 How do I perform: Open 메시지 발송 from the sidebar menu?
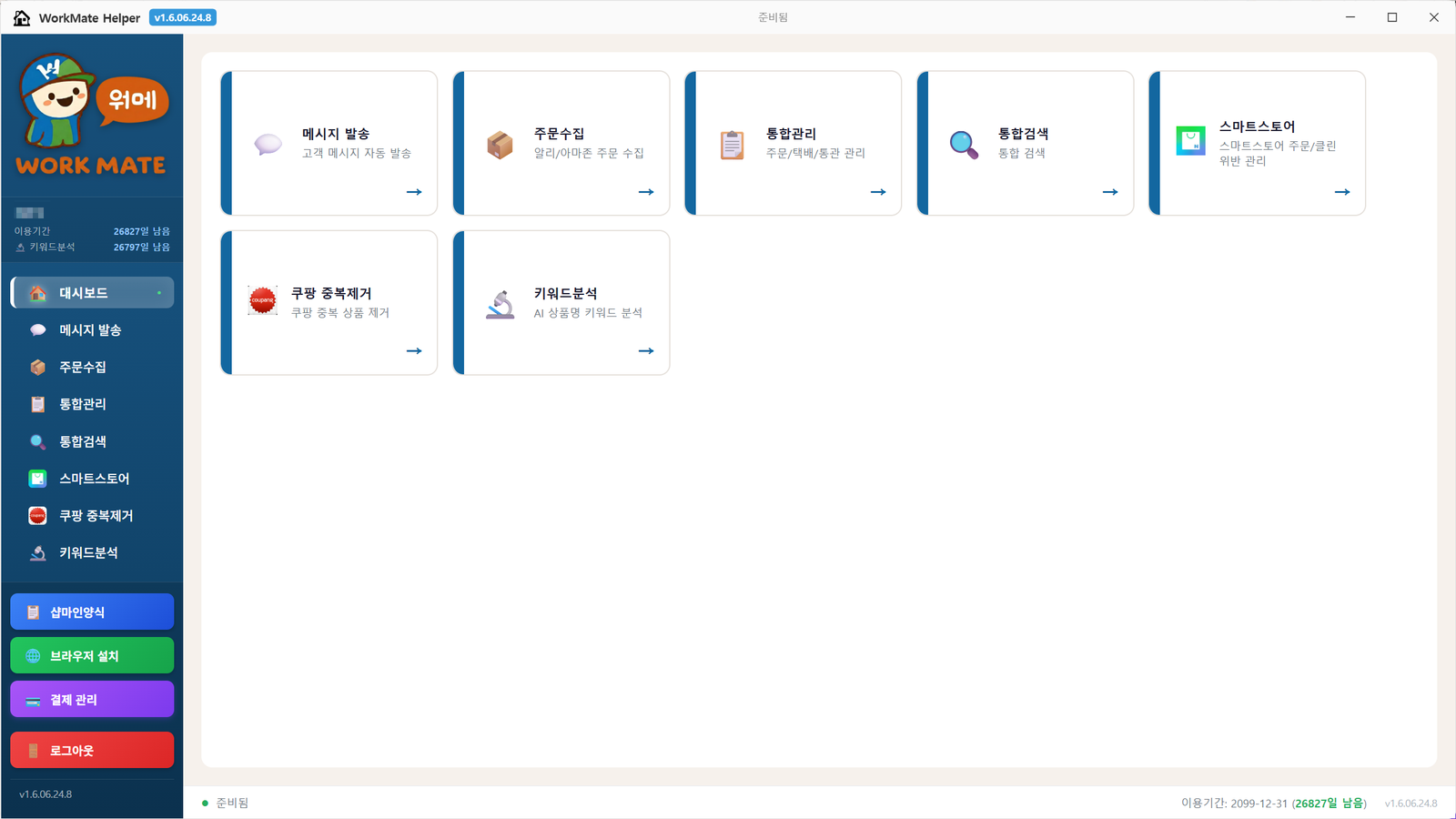click(92, 329)
